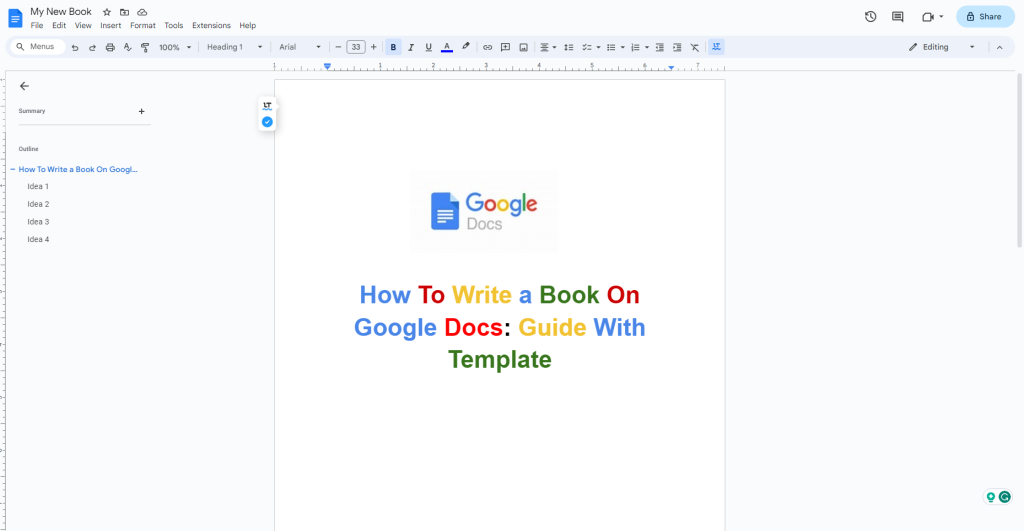Activate the Paint format tool

pos(145,47)
